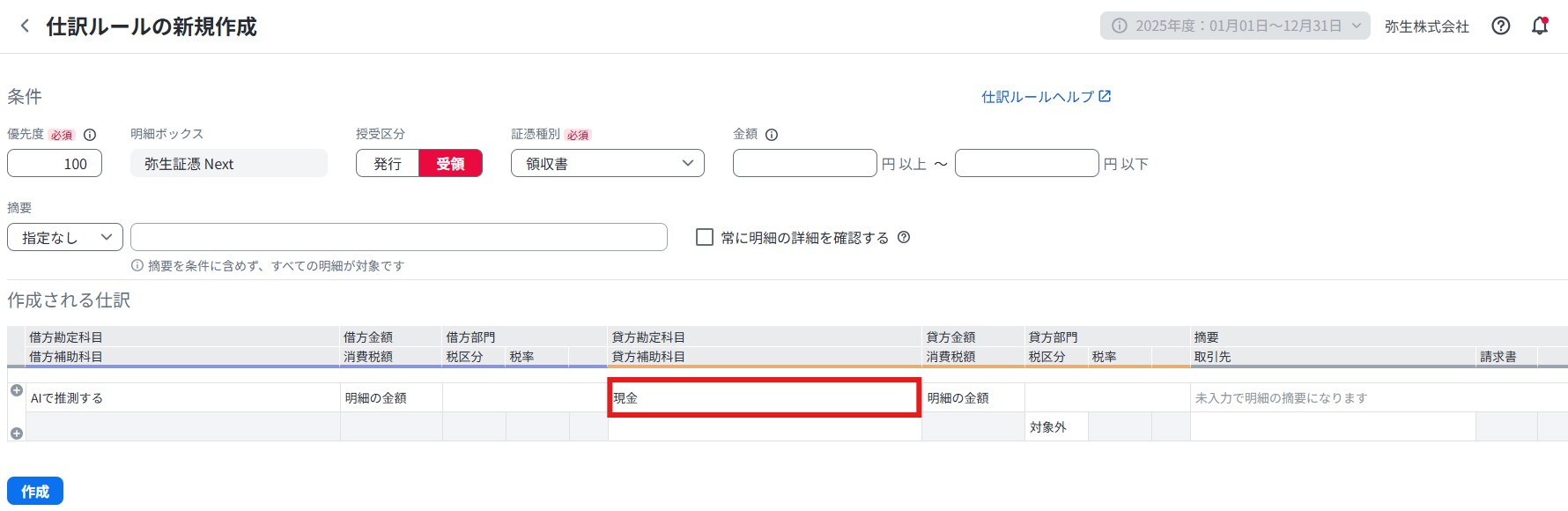Click the empty 貸方部門 cell in journal row
This screenshot has height=511, width=1568.
click(1107, 398)
